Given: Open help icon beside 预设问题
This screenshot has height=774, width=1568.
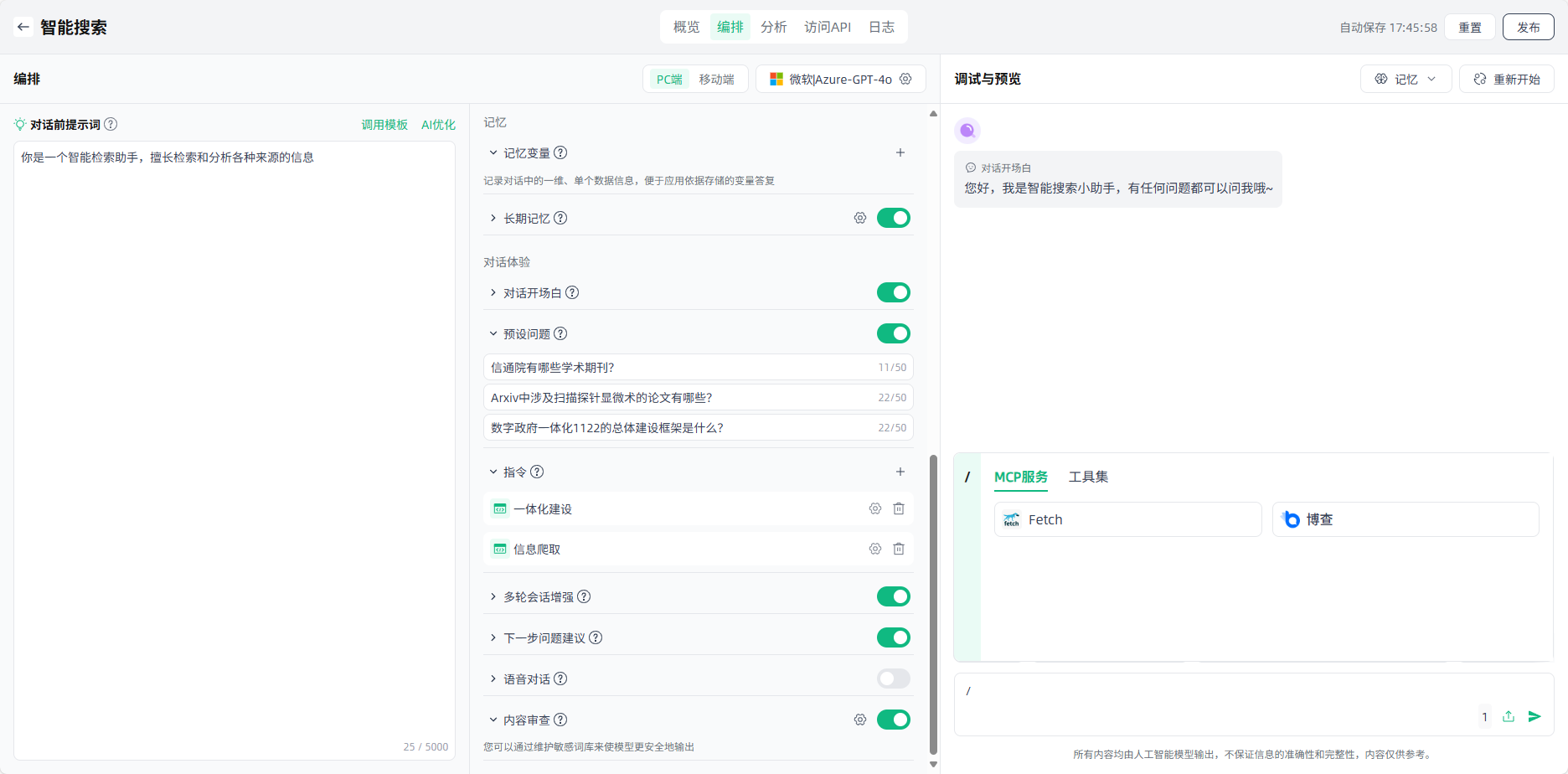Looking at the screenshot, I should pos(560,333).
